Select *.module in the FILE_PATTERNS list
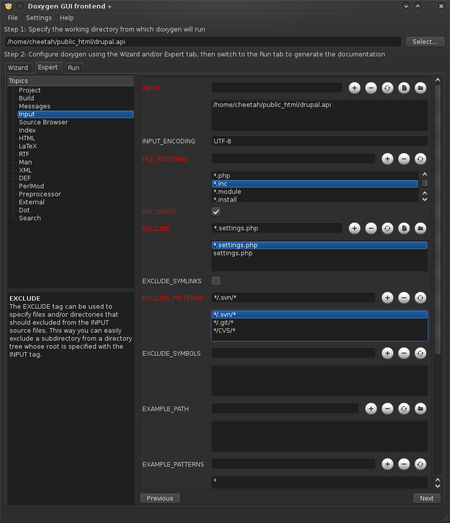Image resolution: width=450 pixels, height=523 pixels. point(315,192)
